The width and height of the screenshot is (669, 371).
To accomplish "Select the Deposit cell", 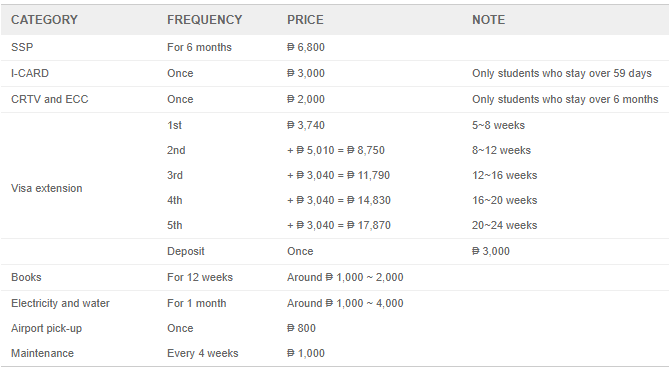I will point(186,251).
